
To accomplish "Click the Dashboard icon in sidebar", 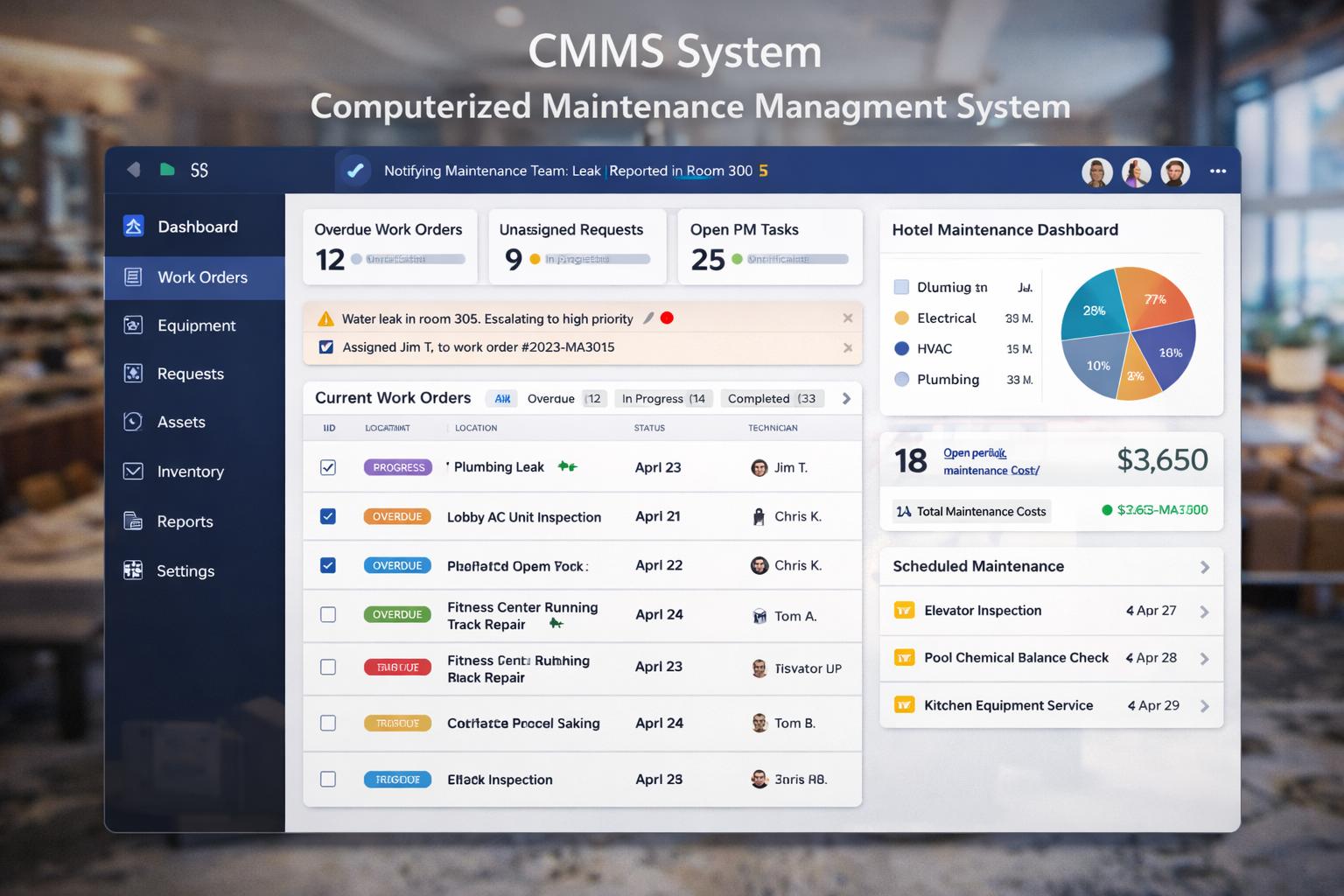I will point(133,227).
